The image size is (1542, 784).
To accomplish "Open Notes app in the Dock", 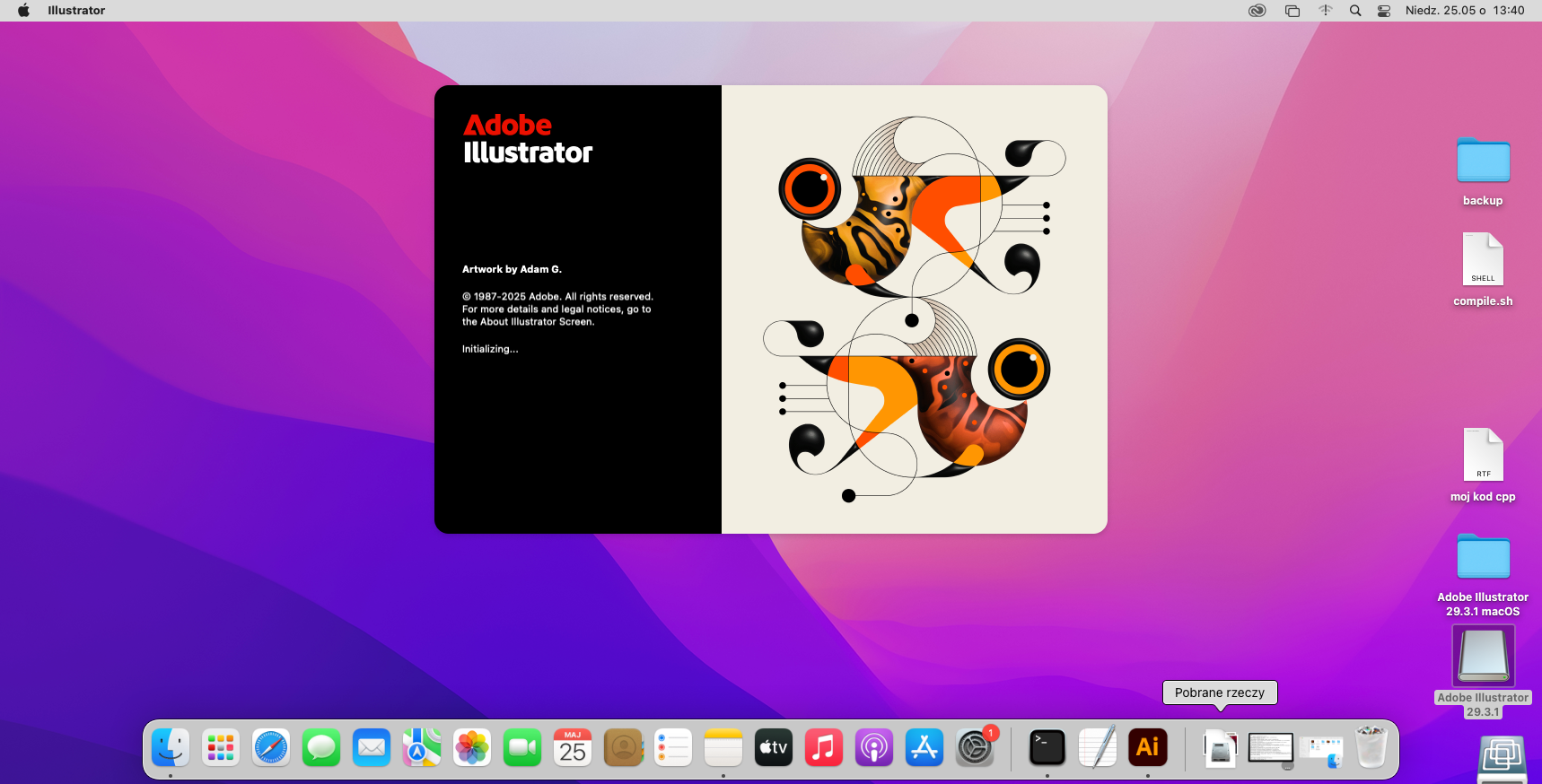I will [x=723, y=747].
